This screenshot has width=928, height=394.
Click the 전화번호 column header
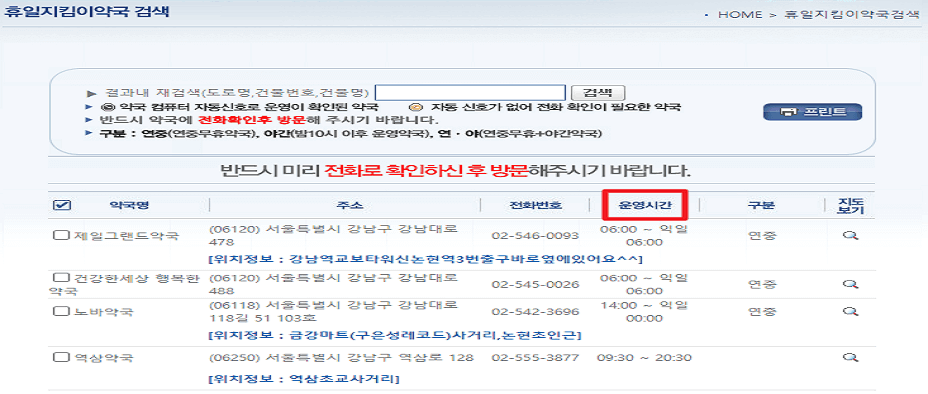point(536,205)
